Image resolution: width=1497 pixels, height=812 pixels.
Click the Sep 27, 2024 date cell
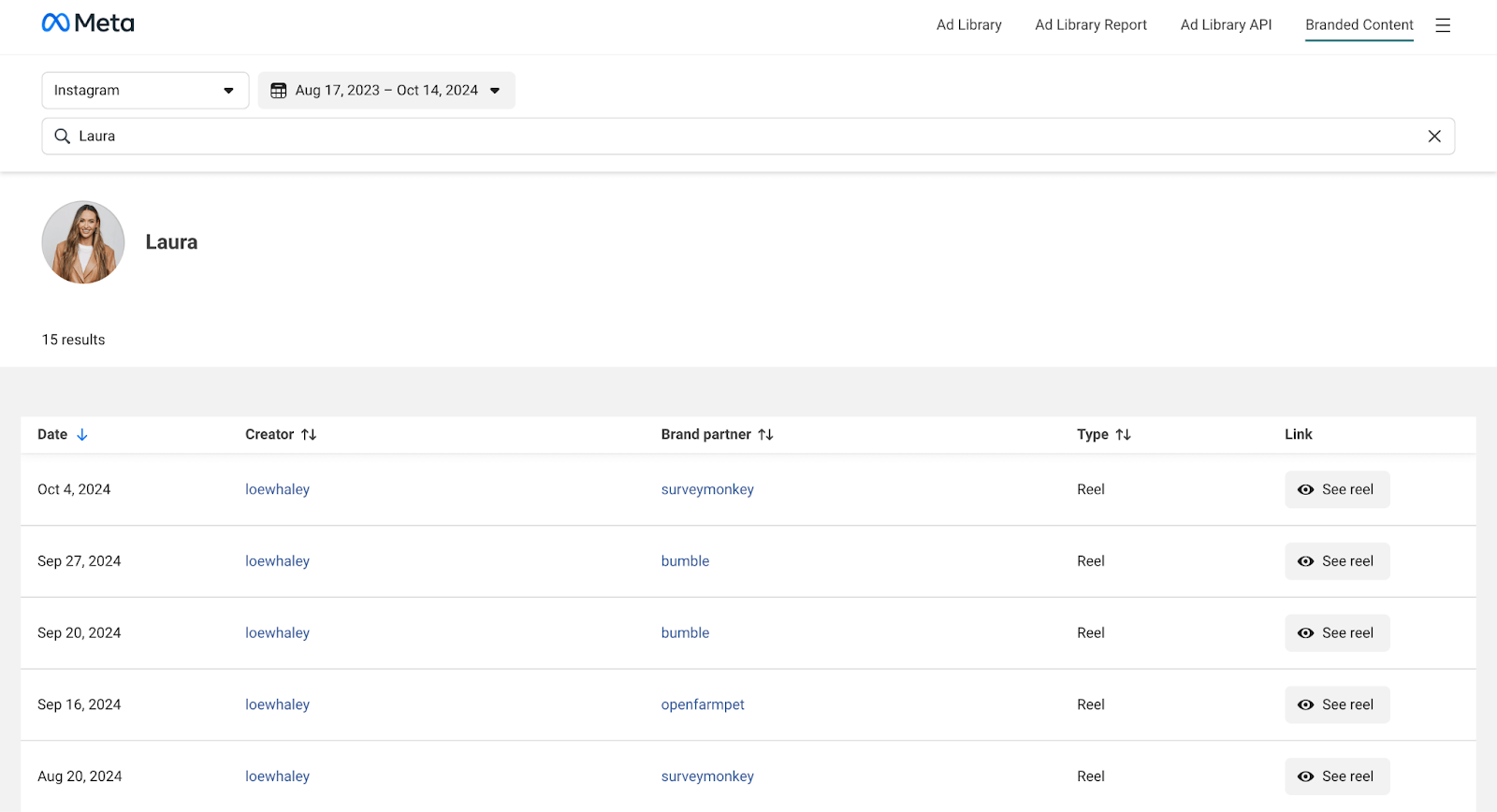coord(80,562)
